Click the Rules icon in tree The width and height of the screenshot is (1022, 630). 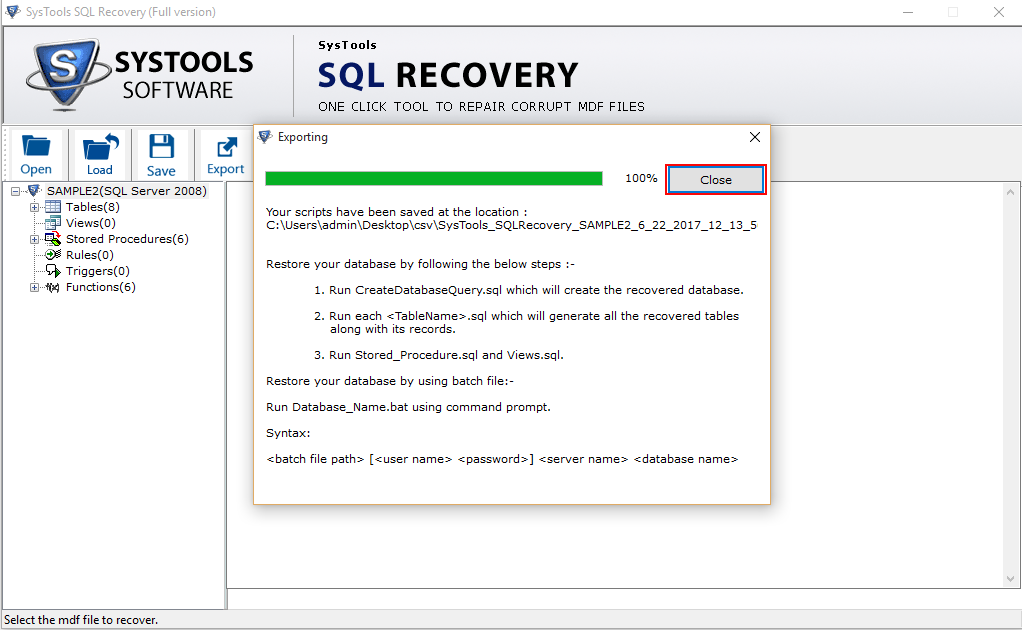(x=53, y=255)
